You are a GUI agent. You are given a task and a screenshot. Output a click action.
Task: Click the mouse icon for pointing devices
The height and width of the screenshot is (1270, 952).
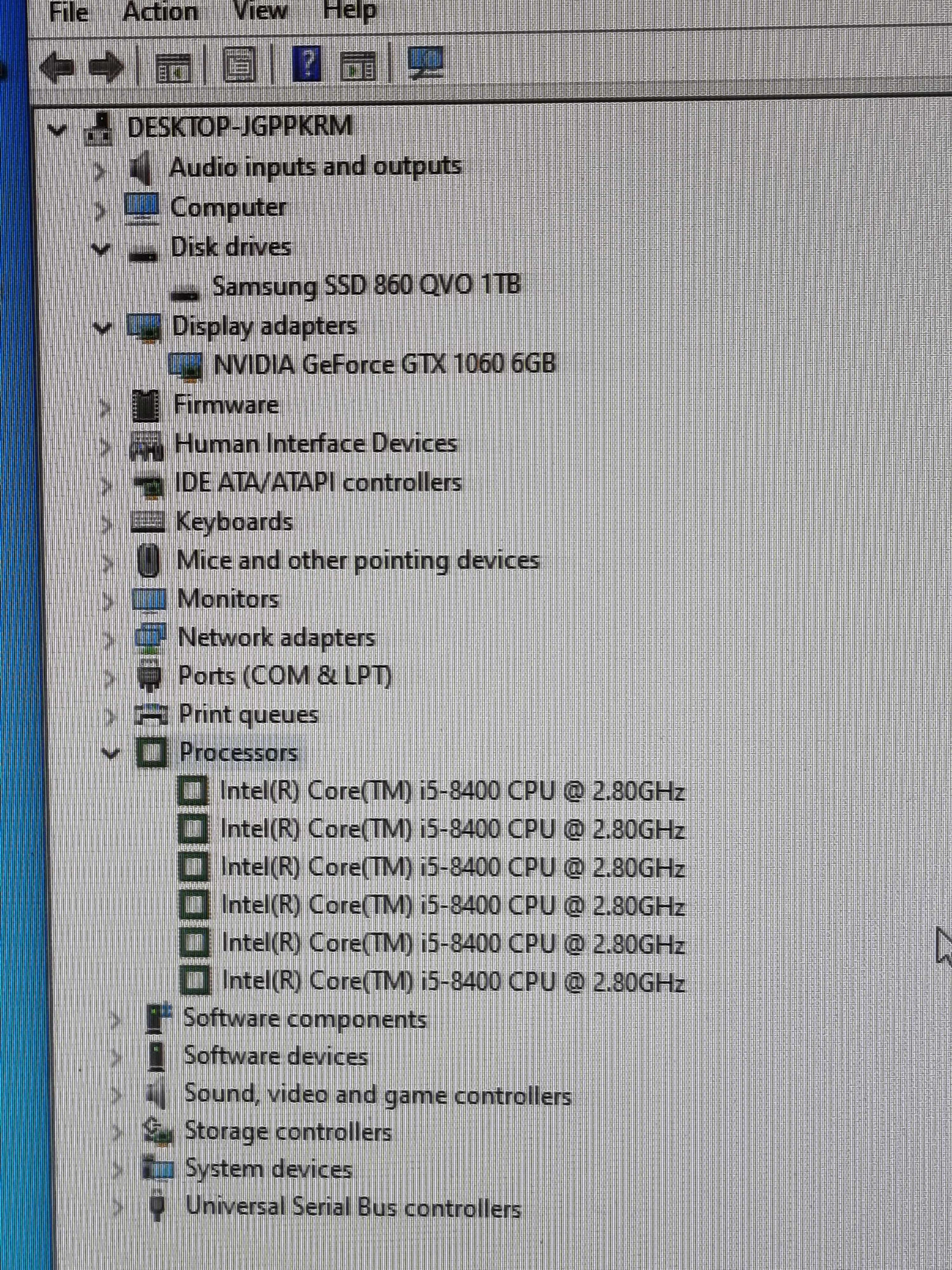149,561
